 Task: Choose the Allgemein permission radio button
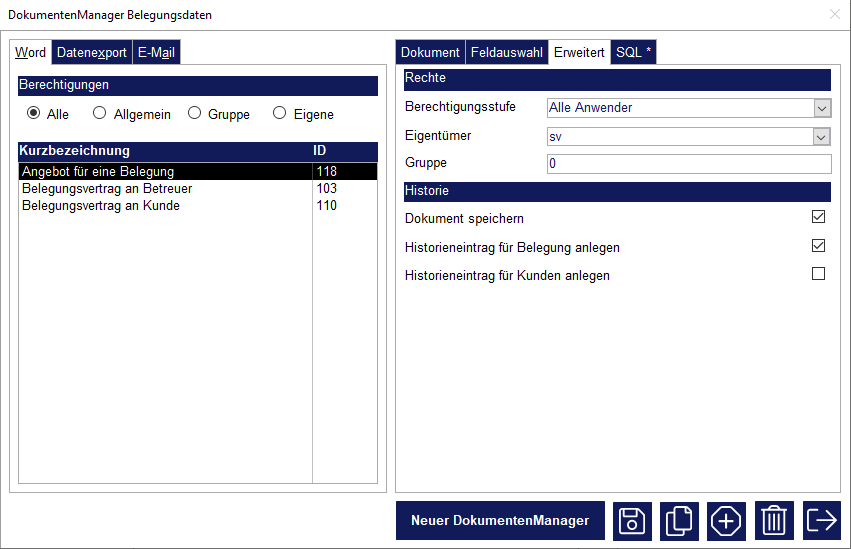coord(100,114)
